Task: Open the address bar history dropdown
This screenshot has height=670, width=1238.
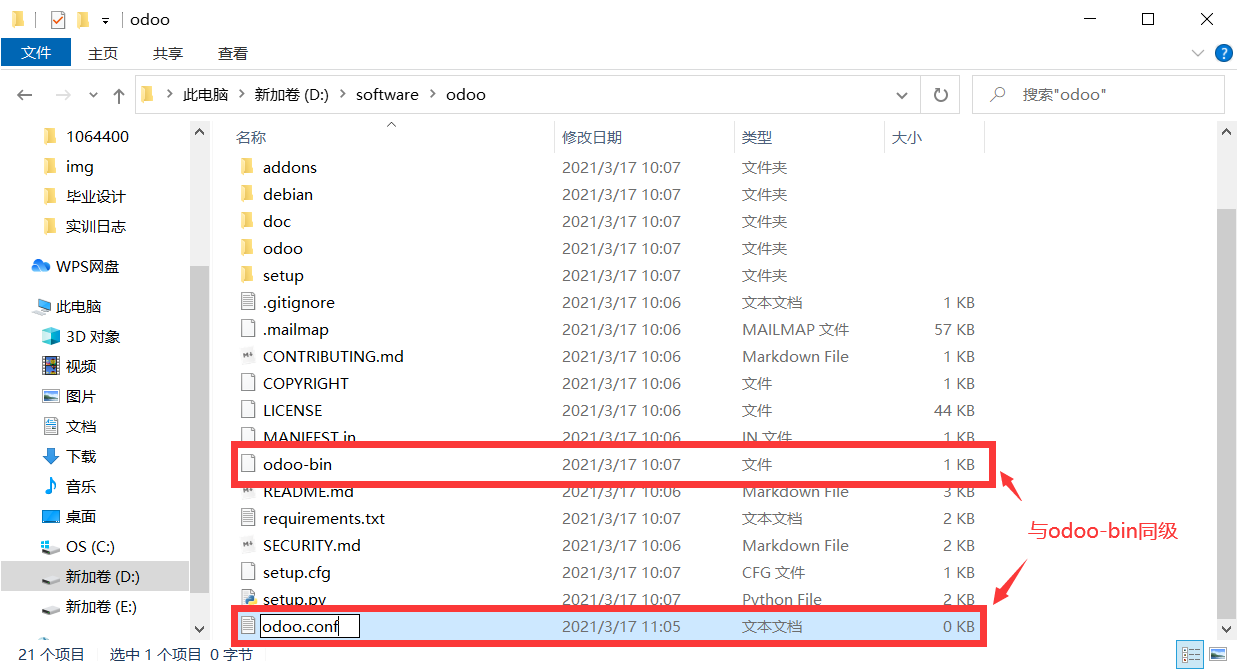Action: 902,93
